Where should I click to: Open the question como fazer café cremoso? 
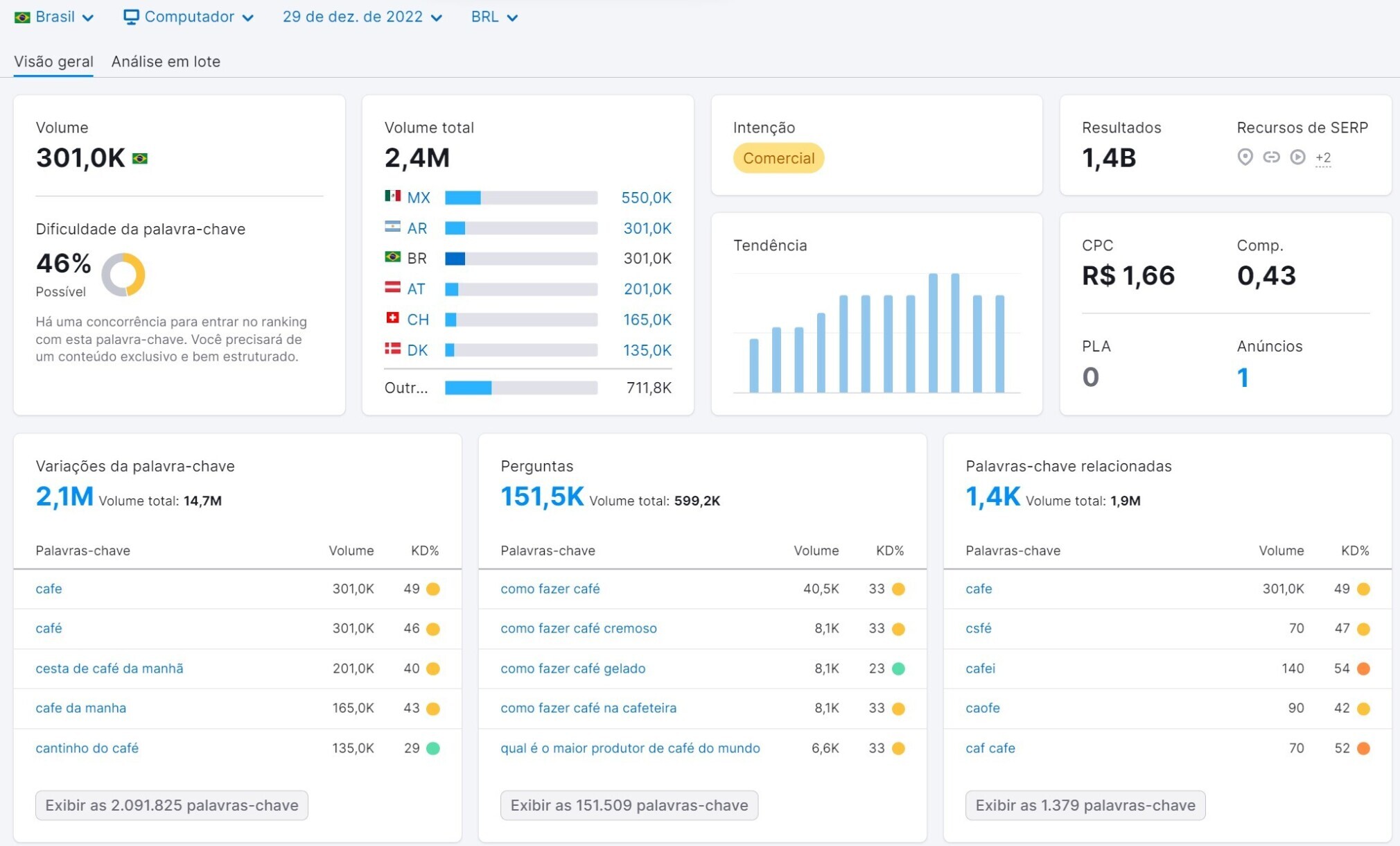(578, 628)
